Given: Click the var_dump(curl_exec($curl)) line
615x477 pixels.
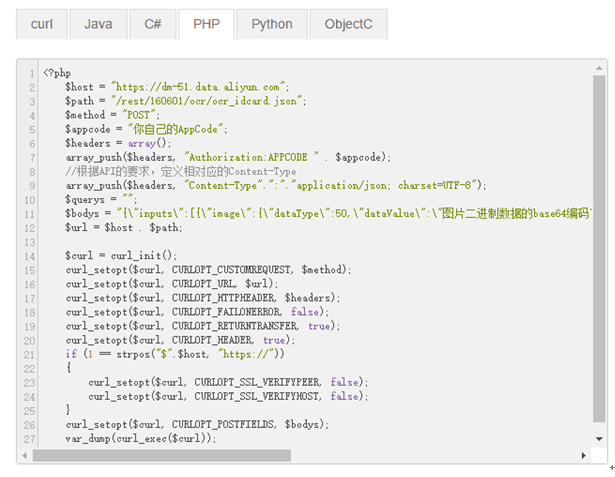Looking at the screenshot, I should point(141,438).
